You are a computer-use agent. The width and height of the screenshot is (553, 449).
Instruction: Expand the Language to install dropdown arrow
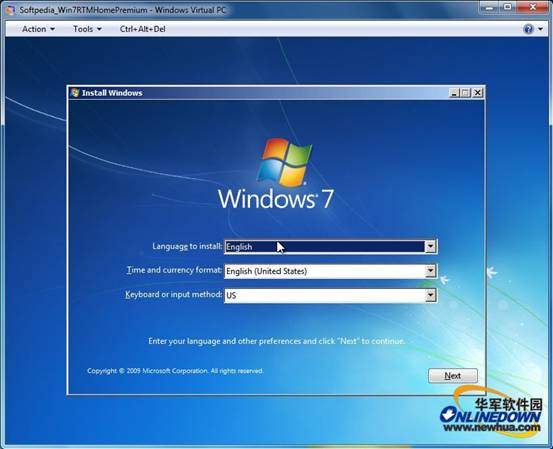coord(430,247)
